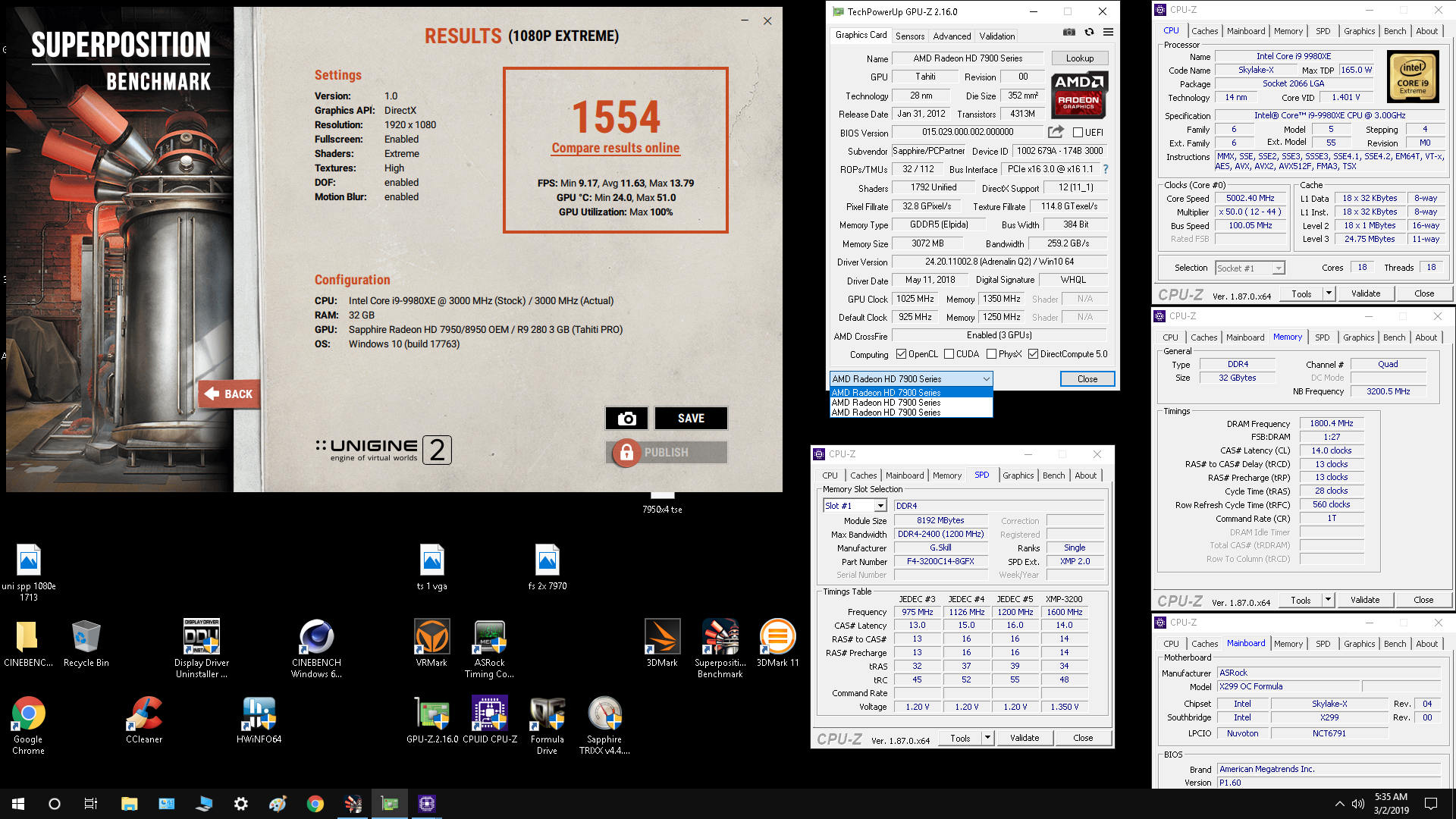Click the SAVE button in Superposition
Viewport: 1456px width, 819px height.
coord(691,418)
